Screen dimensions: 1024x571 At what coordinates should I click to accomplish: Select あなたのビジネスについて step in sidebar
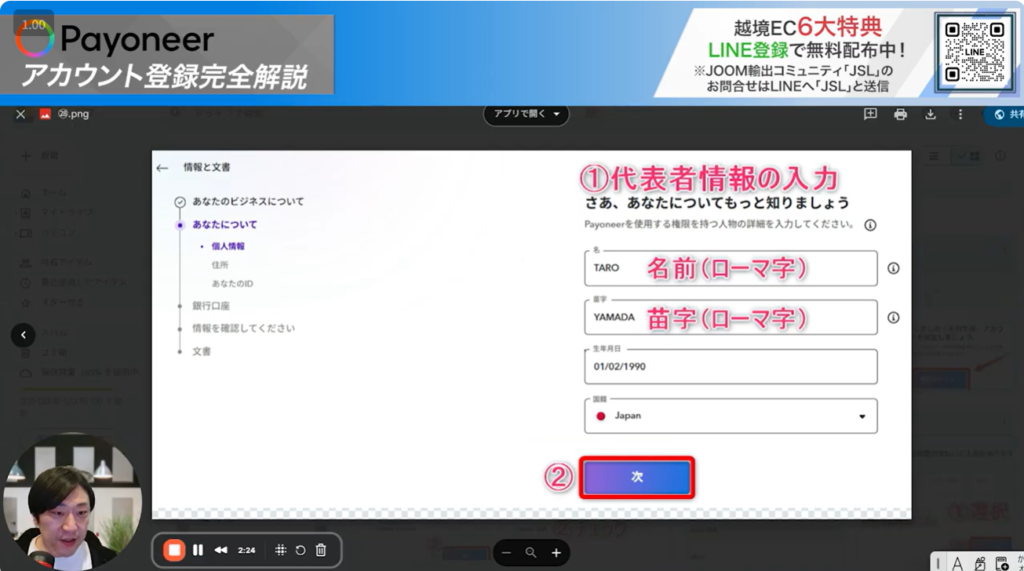[x=248, y=201]
